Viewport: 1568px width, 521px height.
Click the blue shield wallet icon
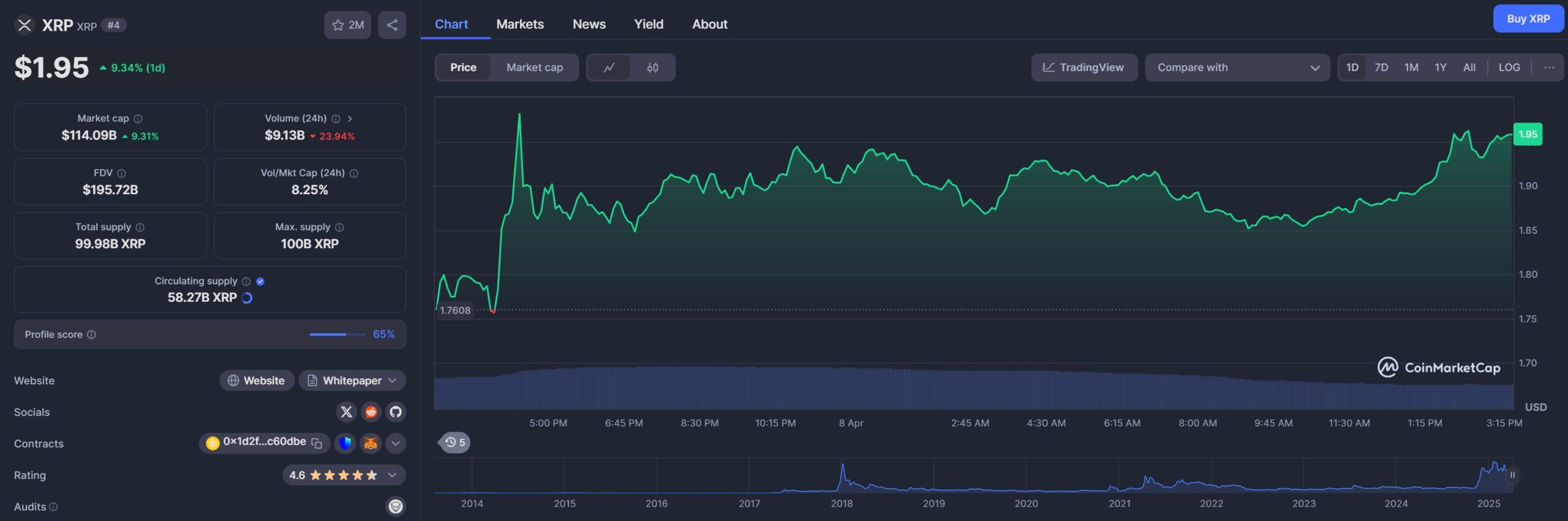click(x=345, y=443)
